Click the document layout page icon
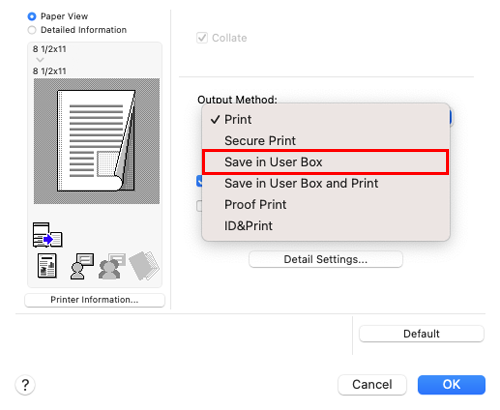500x410 pixels. [x=47, y=266]
